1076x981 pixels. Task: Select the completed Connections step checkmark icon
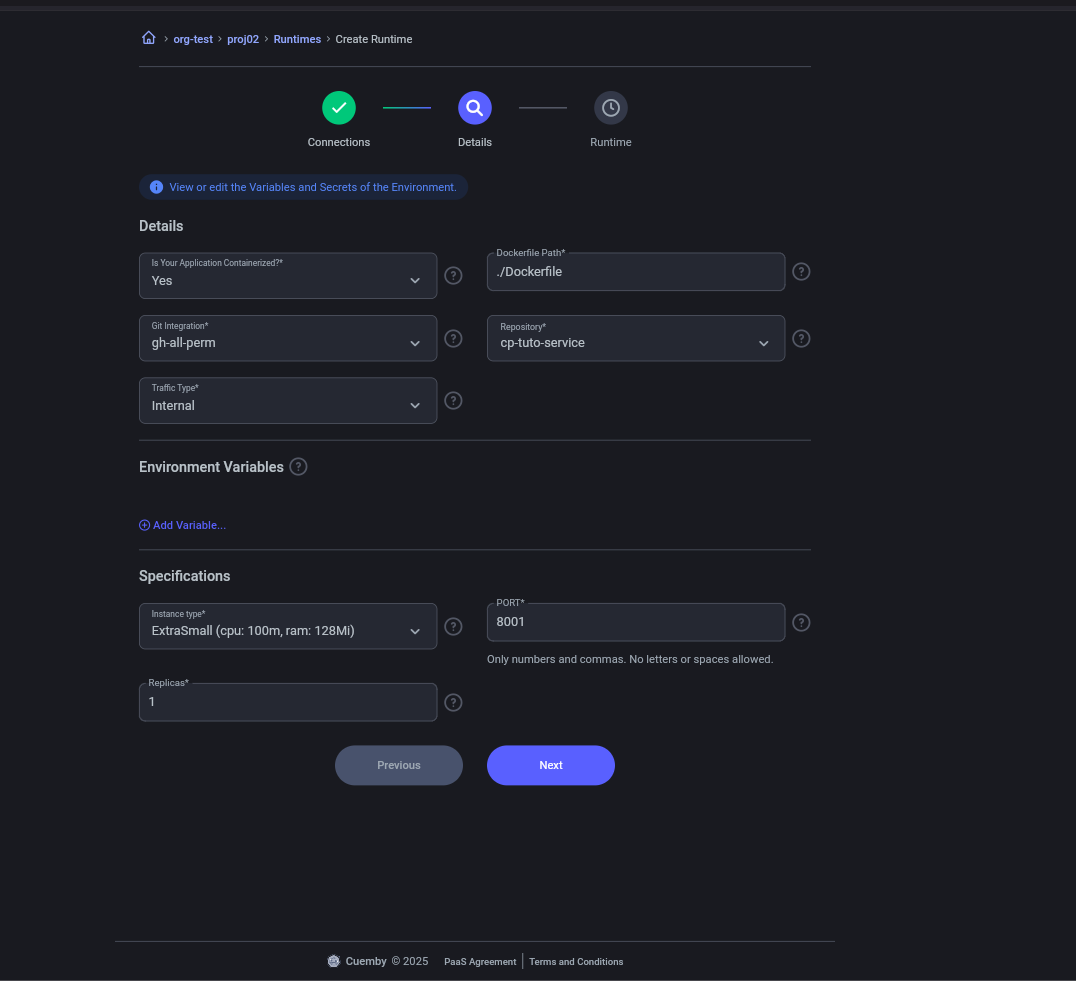click(338, 107)
